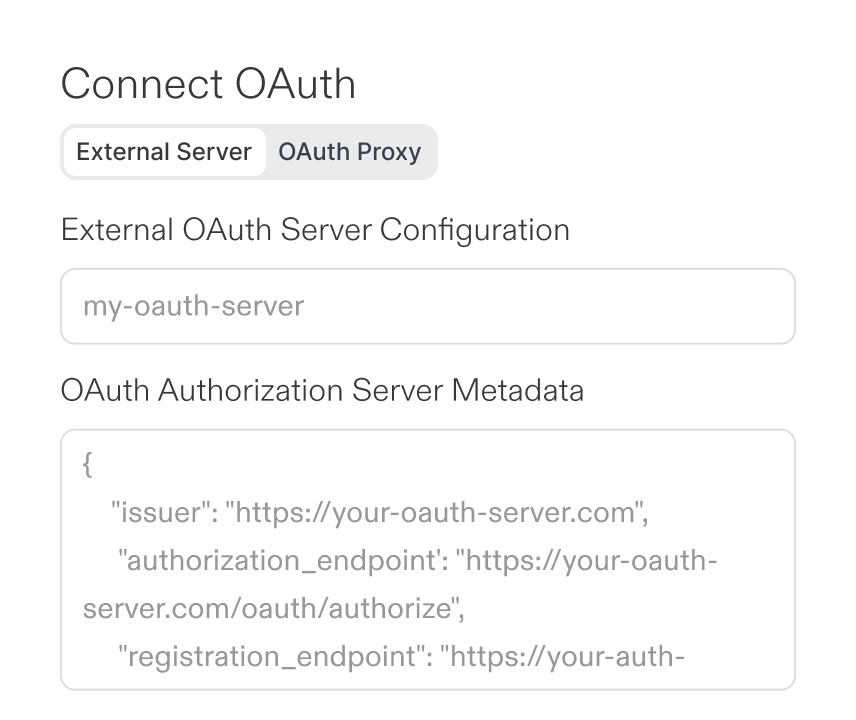Image resolution: width=856 pixels, height=720 pixels.
Task: Click the my-oauth-server name input field
Action: (428, 306)
